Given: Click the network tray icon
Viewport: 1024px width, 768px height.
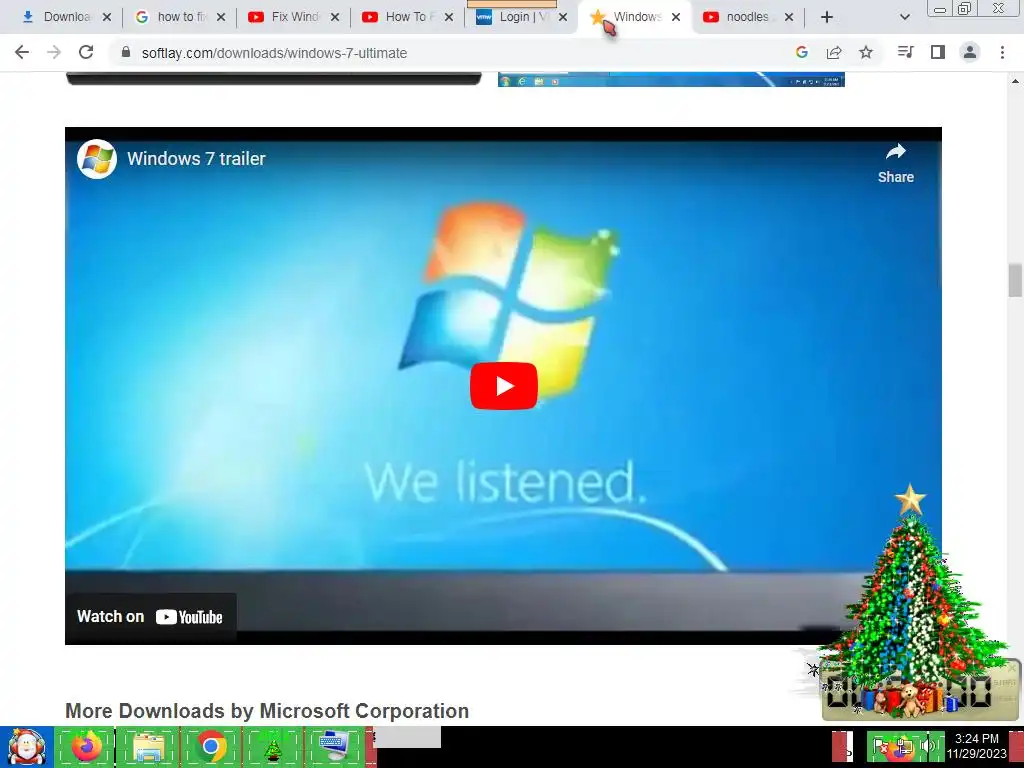Looking at the screenshot, I should (904, 746).
